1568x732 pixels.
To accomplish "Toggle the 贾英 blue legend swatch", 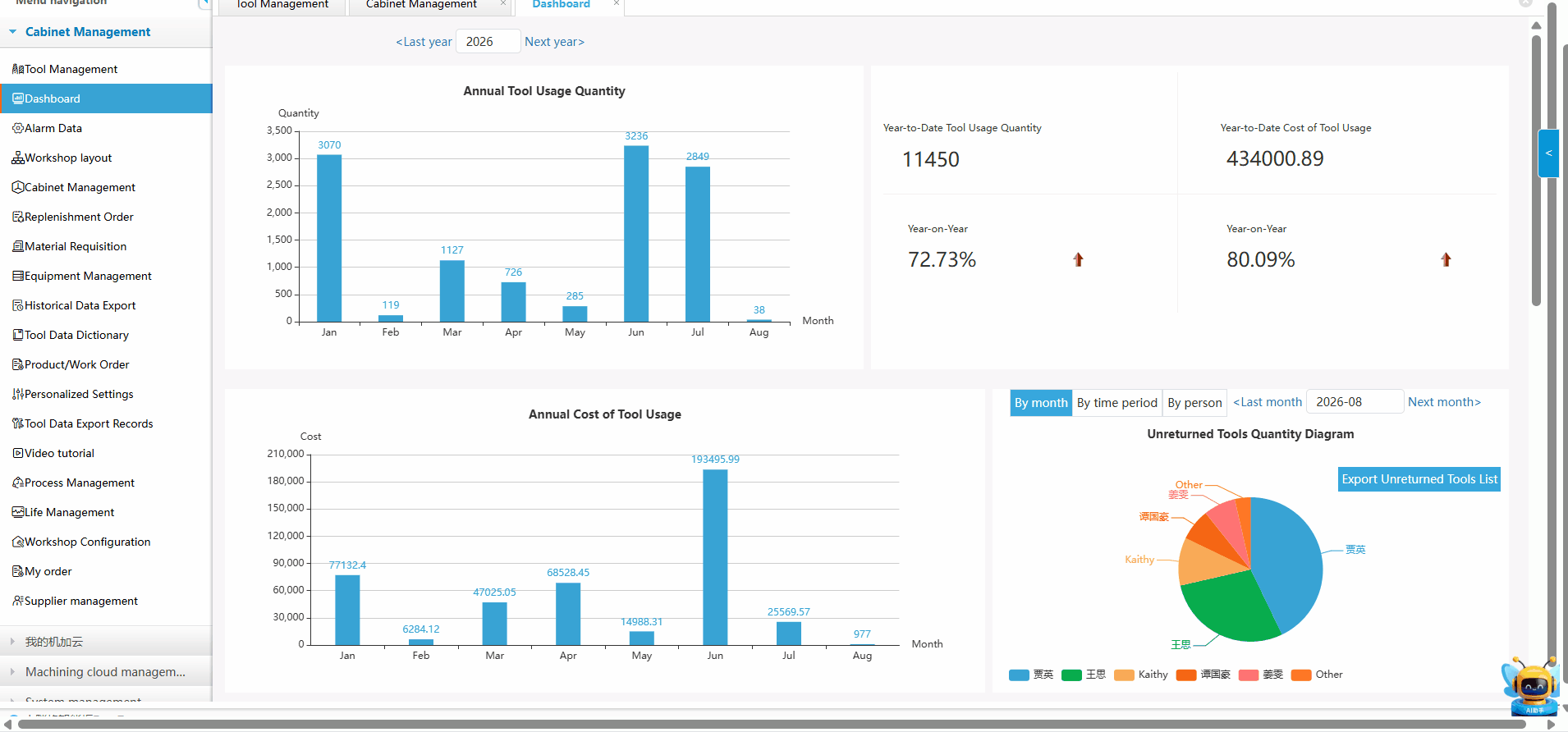I will point(1019,675).
